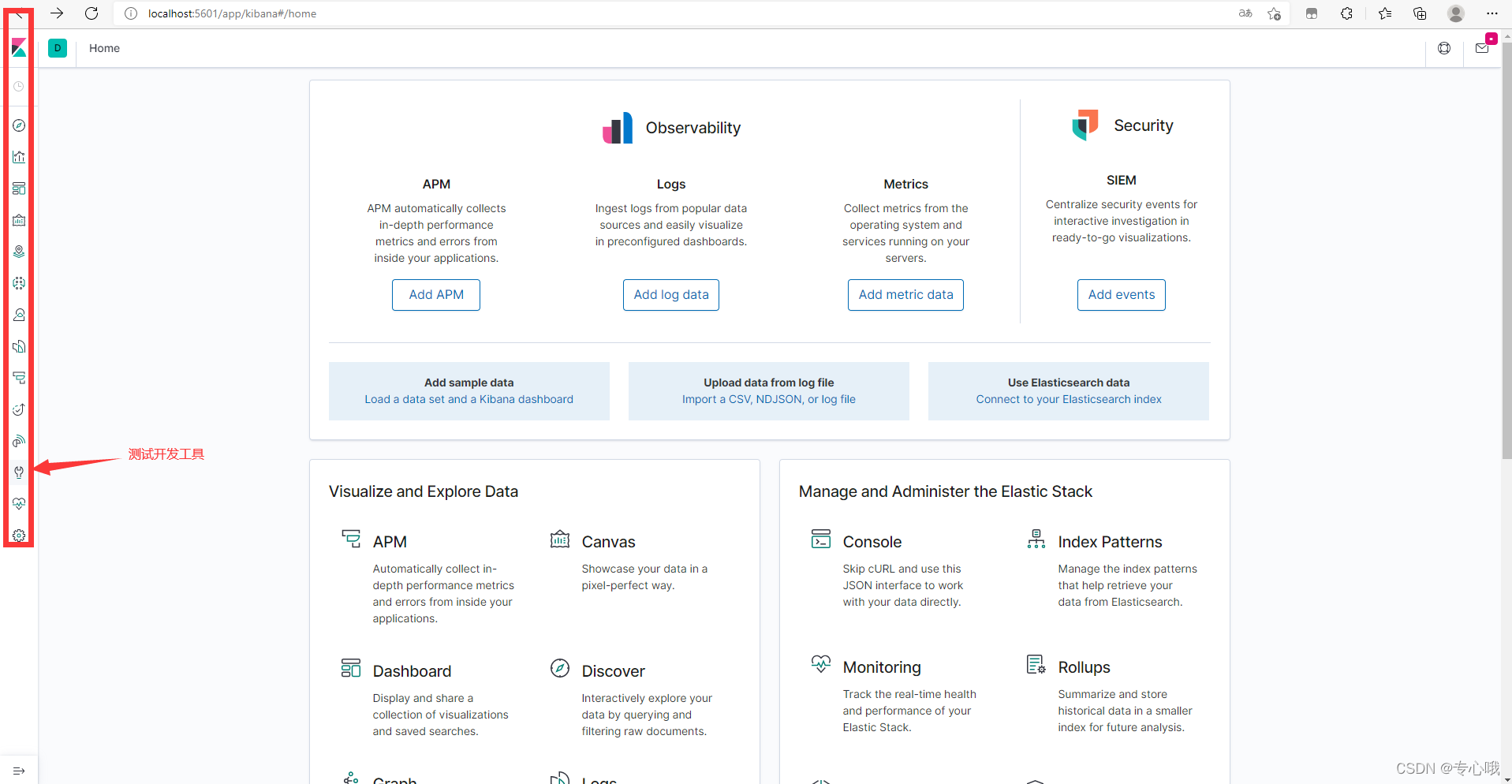
Task: Open the APM item under Visualize and Explore
Action: (x=390, y=542)
